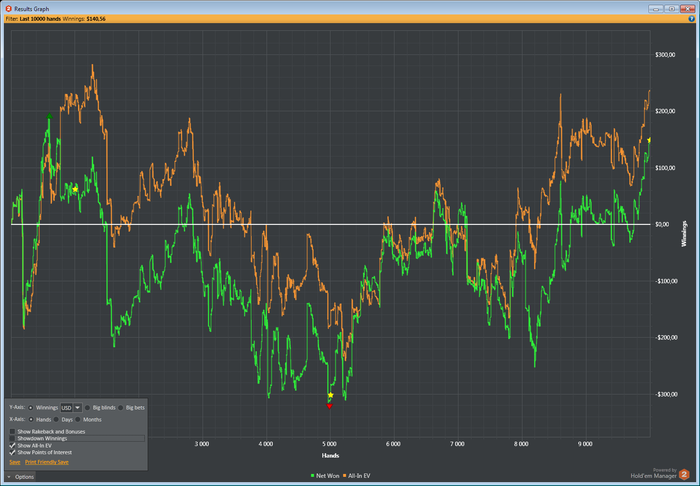Minimize the Results Graph window
The height and width of the screenshot is (486, 700).
(656, 8)
